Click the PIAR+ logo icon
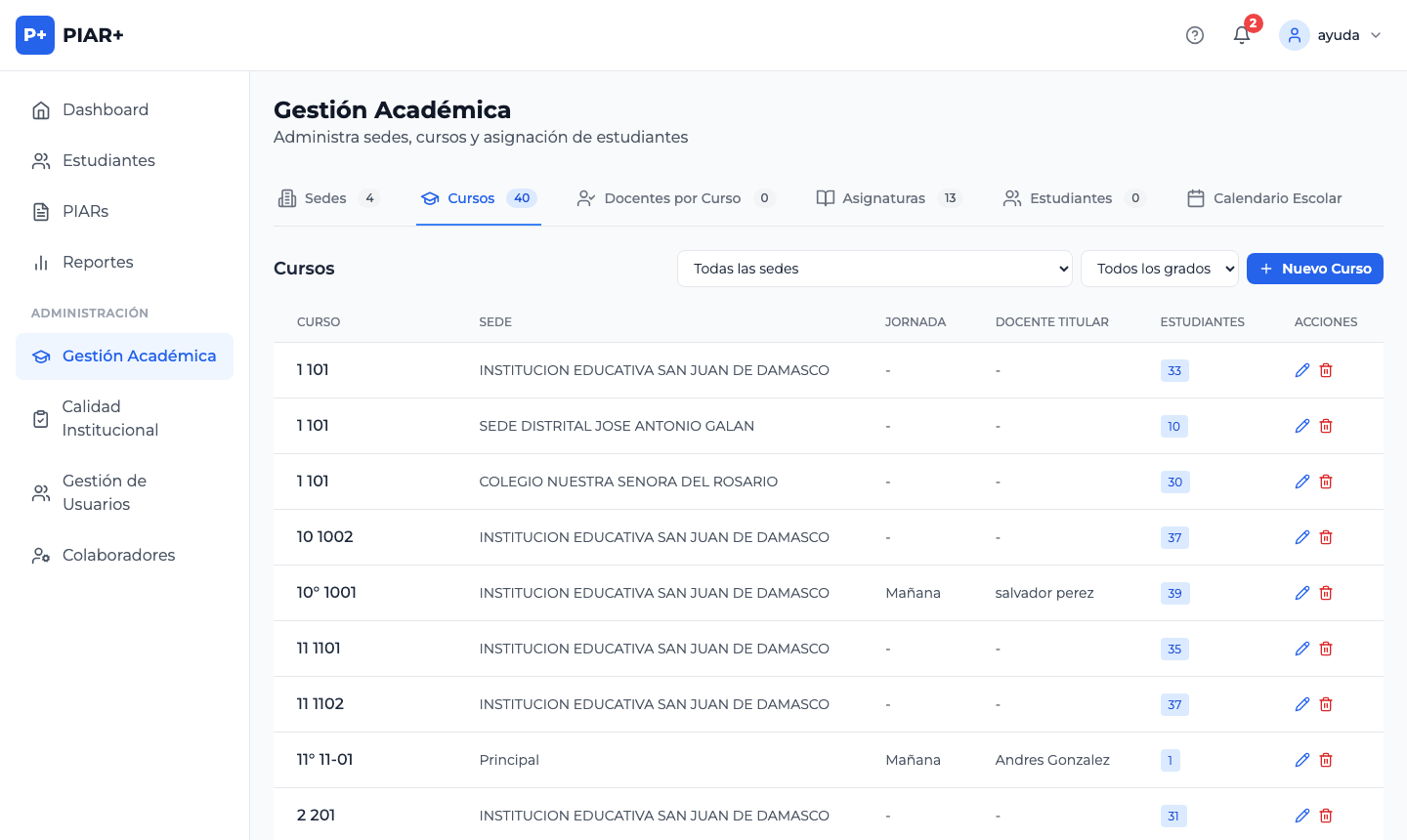This screenshot has height=840, width=1407. pos(35,35)
